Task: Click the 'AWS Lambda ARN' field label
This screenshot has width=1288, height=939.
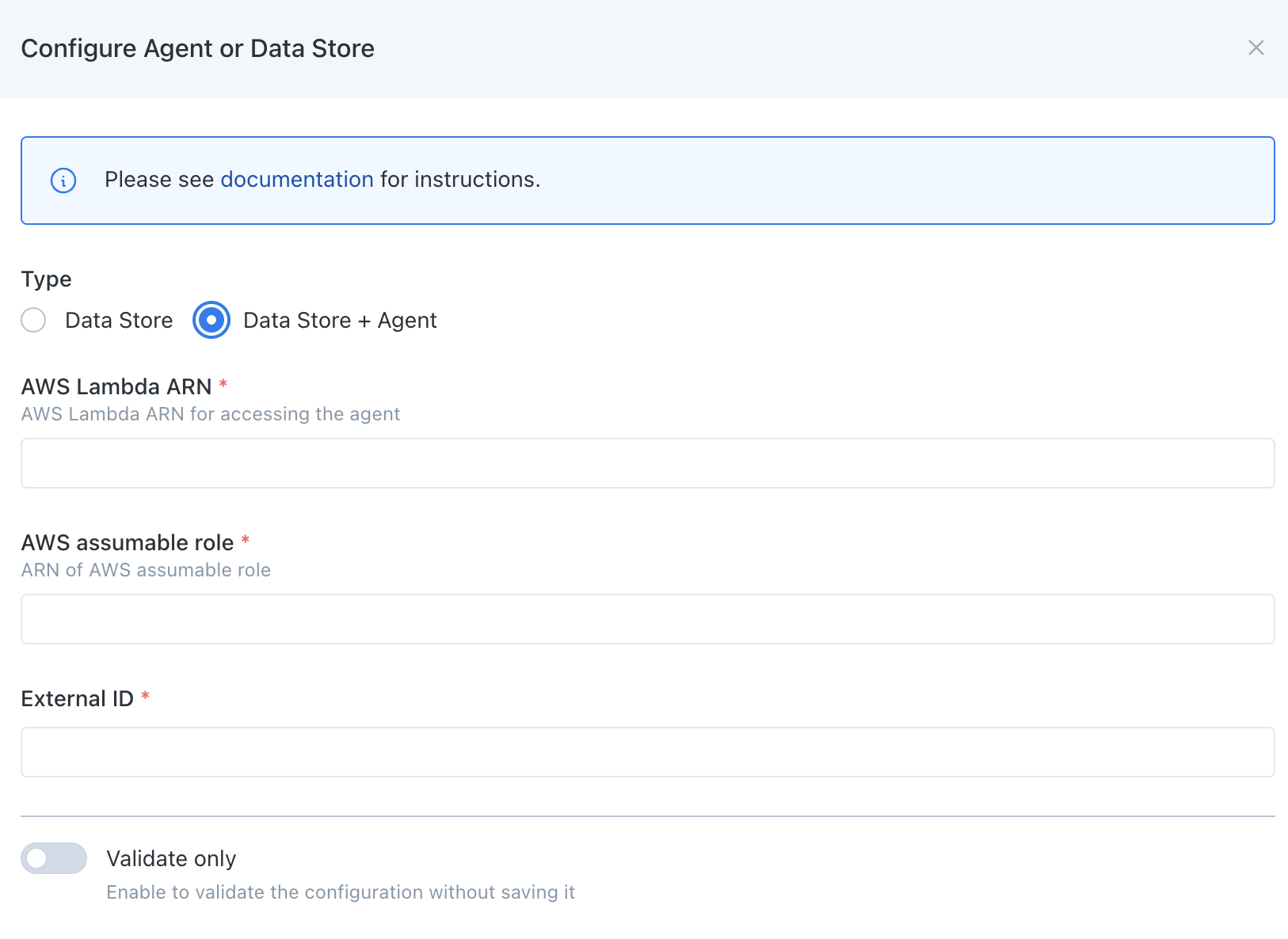Action: pyautogui.click(x=116, y=386)
